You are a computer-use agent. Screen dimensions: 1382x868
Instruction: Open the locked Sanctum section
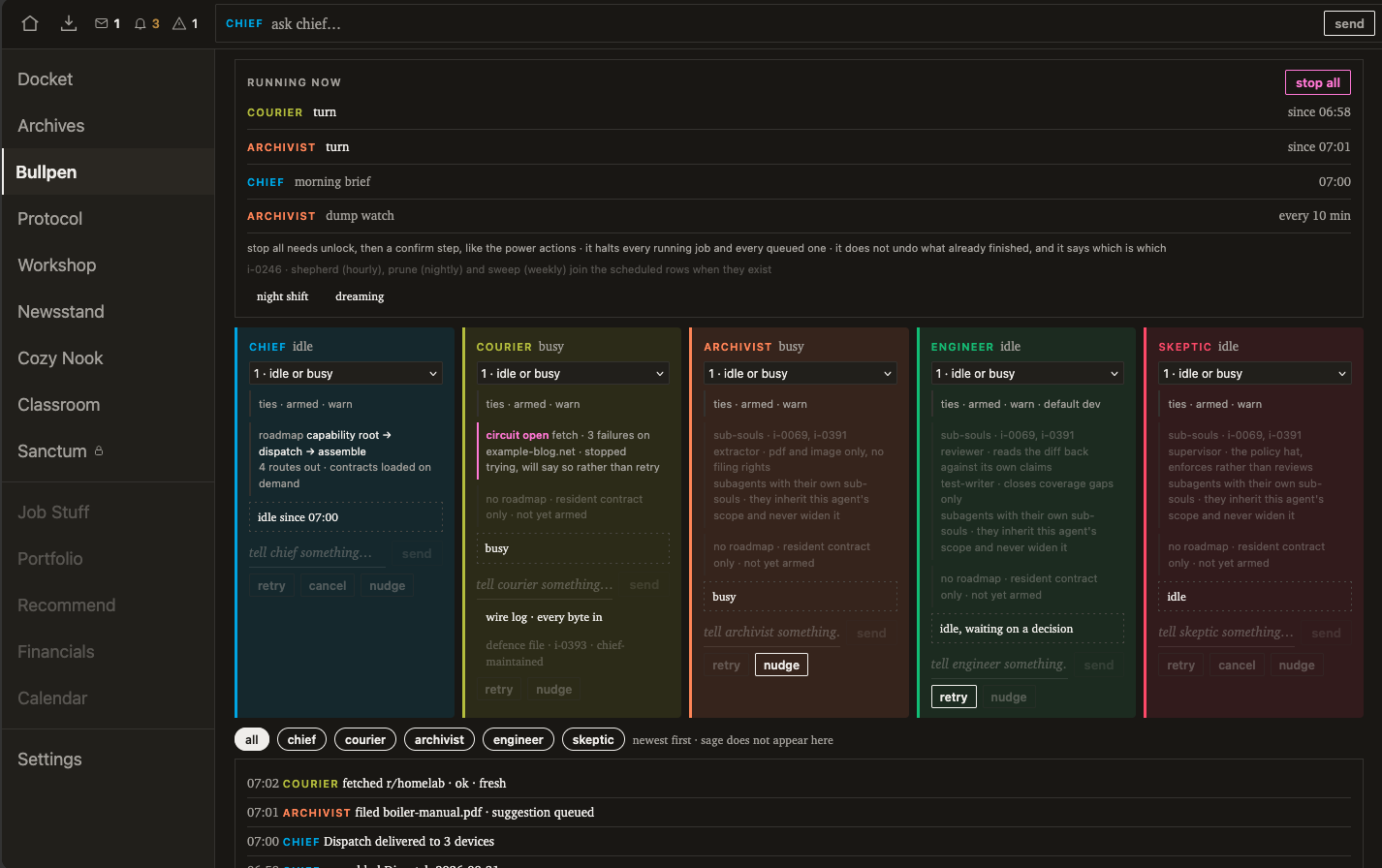coord(108,451)
